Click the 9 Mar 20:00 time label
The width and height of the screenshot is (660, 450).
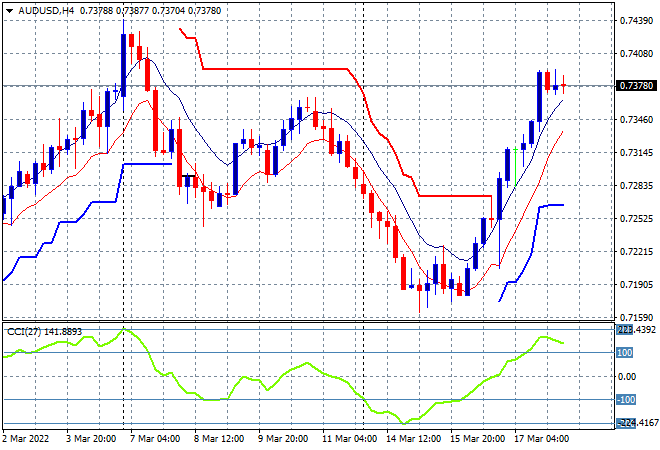282,439
